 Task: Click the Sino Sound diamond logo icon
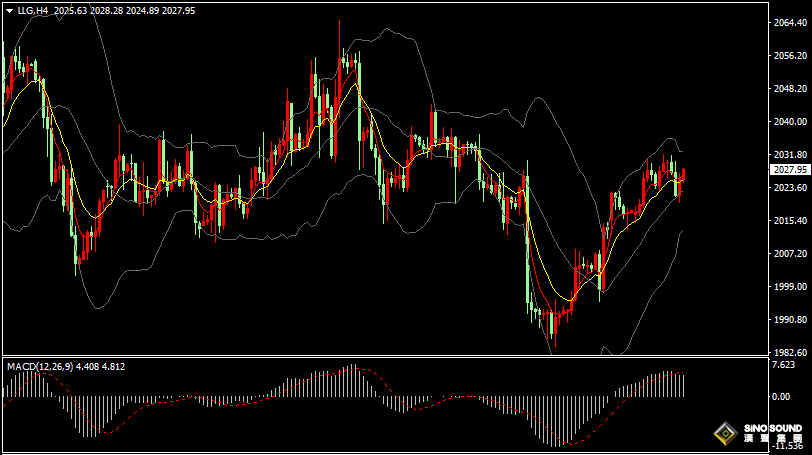click(723, 434)
